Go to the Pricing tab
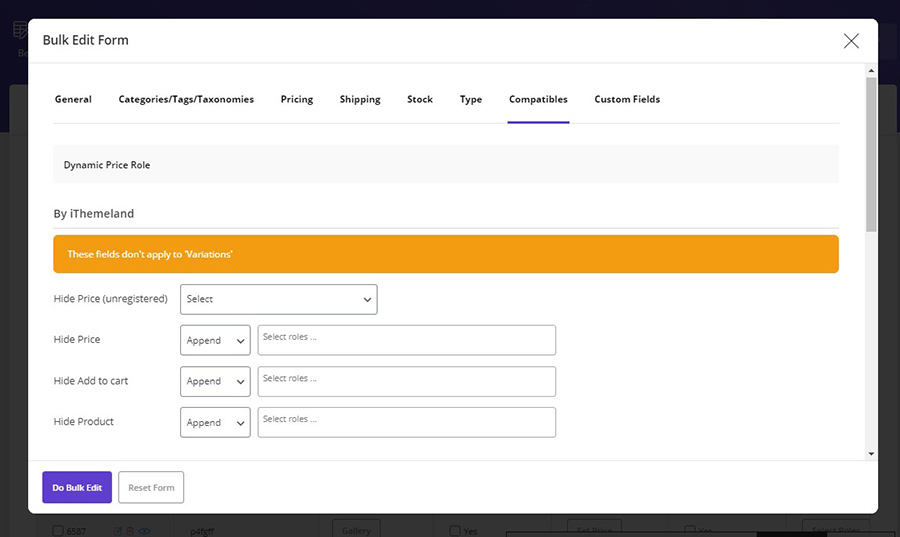 click(297, 99)
